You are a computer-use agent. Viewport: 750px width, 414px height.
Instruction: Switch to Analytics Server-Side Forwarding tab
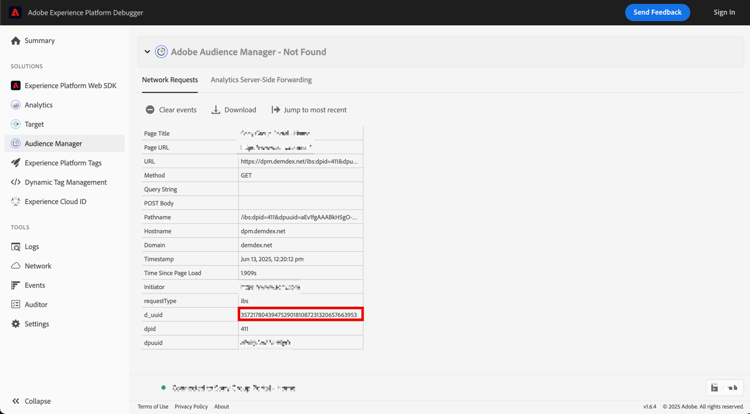tap(261, 80)
